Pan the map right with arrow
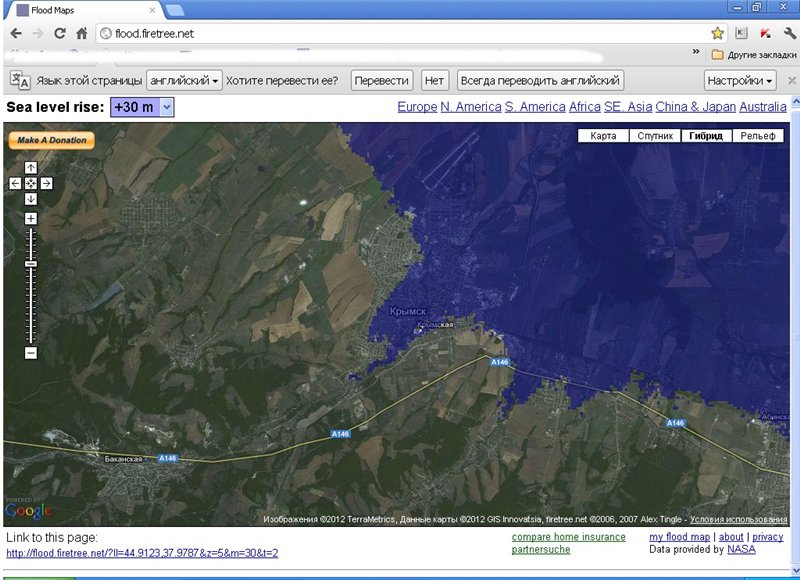 (x=47, y=183)
